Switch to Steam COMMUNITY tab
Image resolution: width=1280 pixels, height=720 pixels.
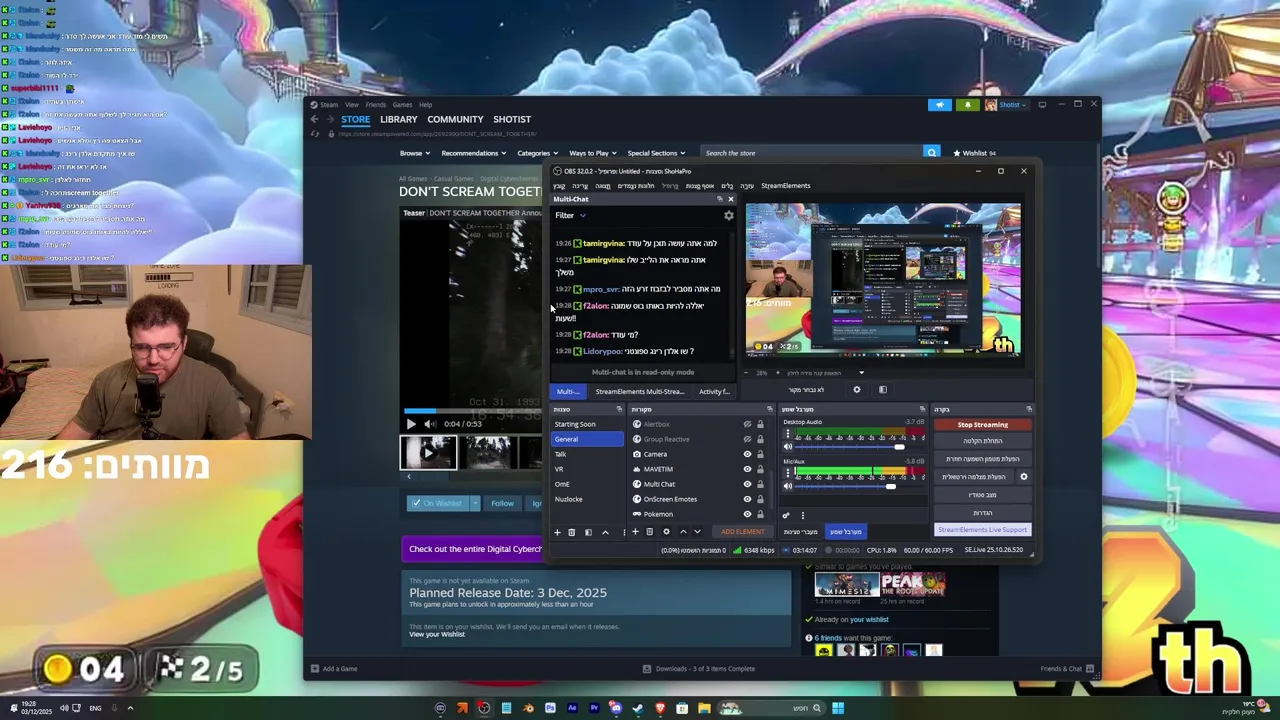[455, 119]
